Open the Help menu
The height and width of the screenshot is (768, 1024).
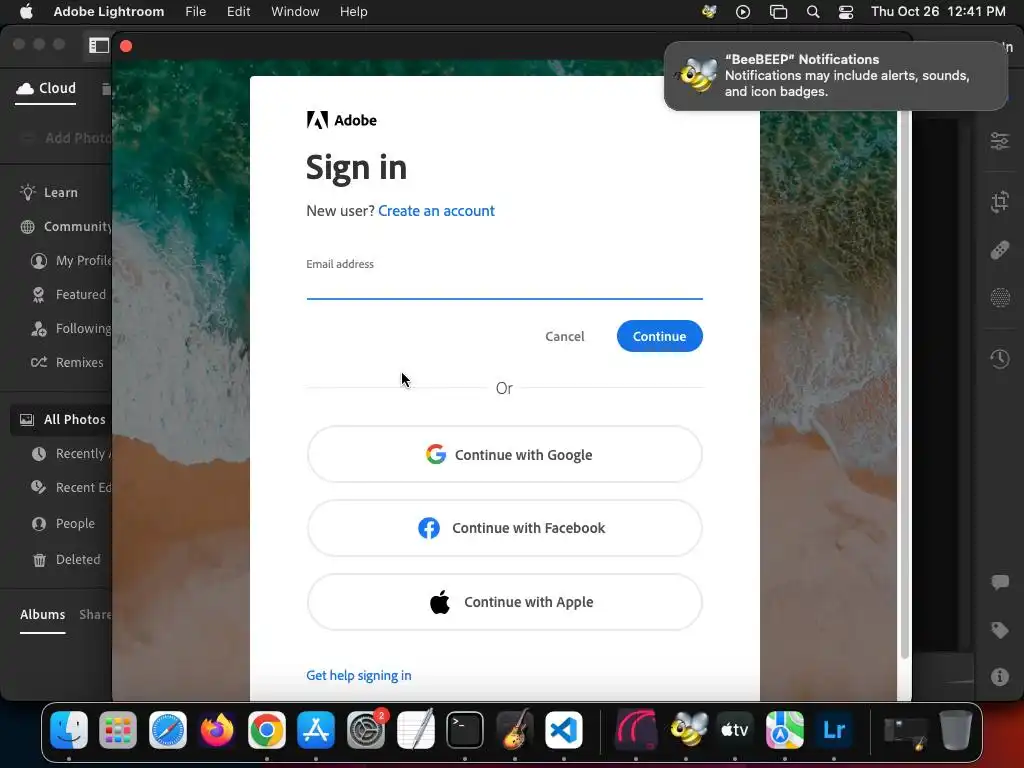pos(353,12)
